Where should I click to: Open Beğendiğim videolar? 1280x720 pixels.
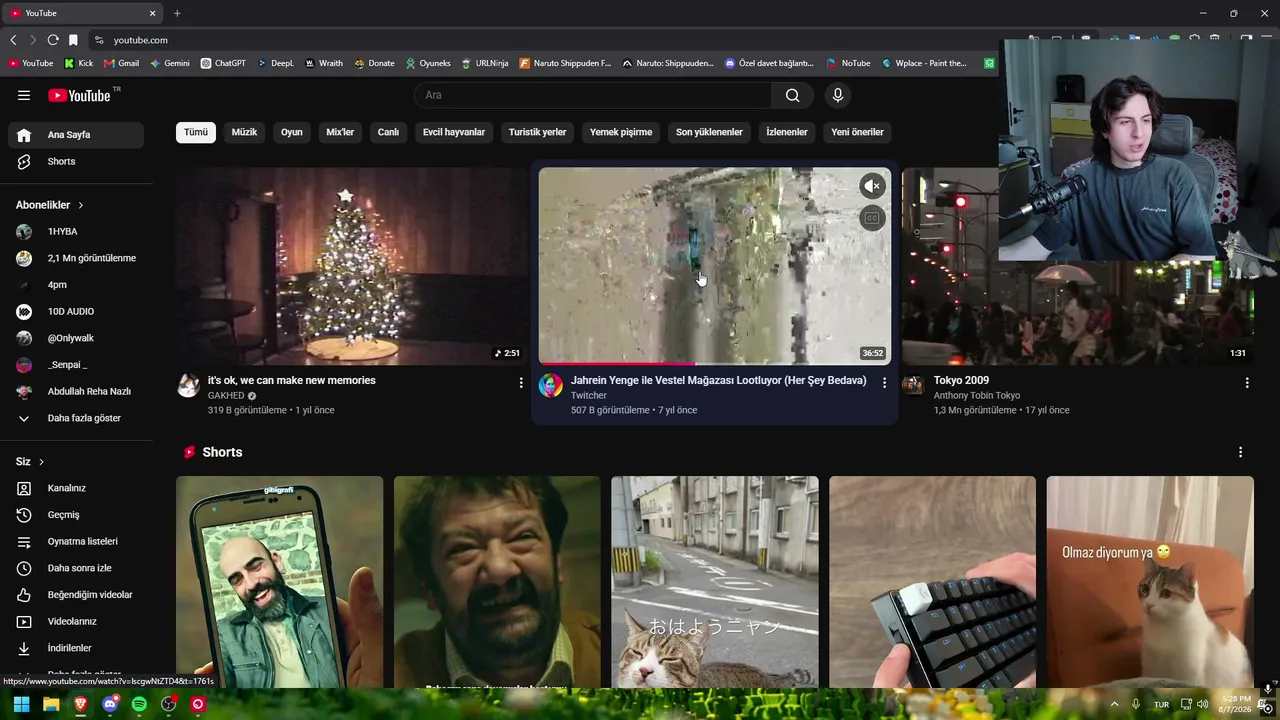(x=76, y=595)
